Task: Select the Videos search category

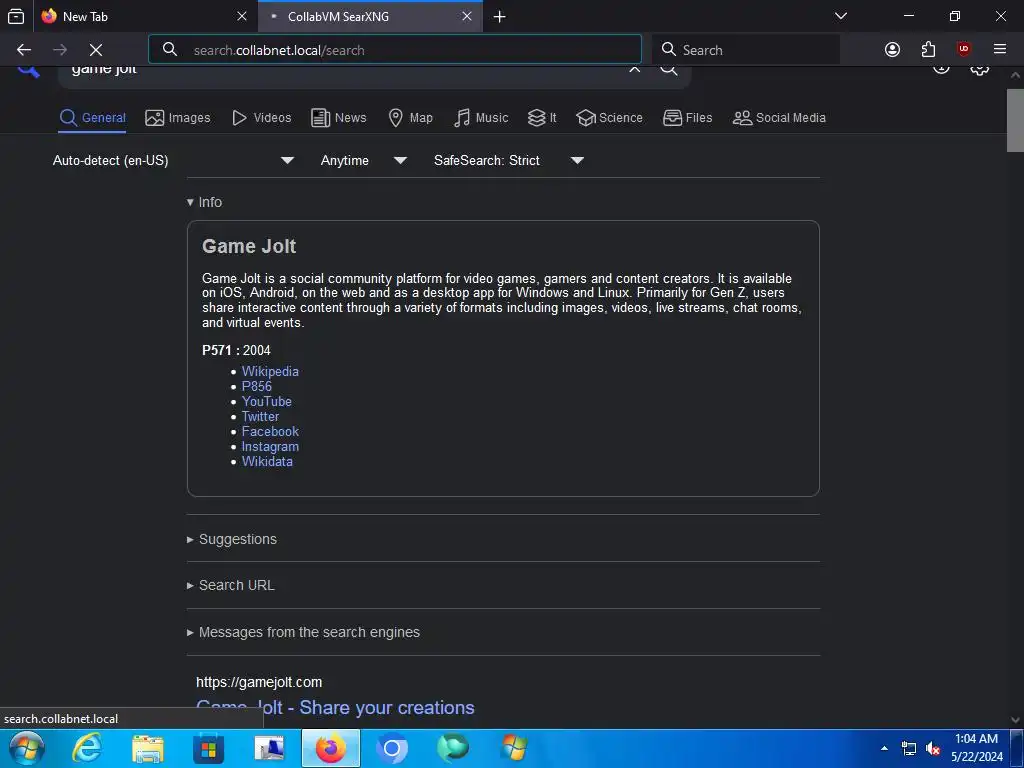Action: [x=262, y=118]
